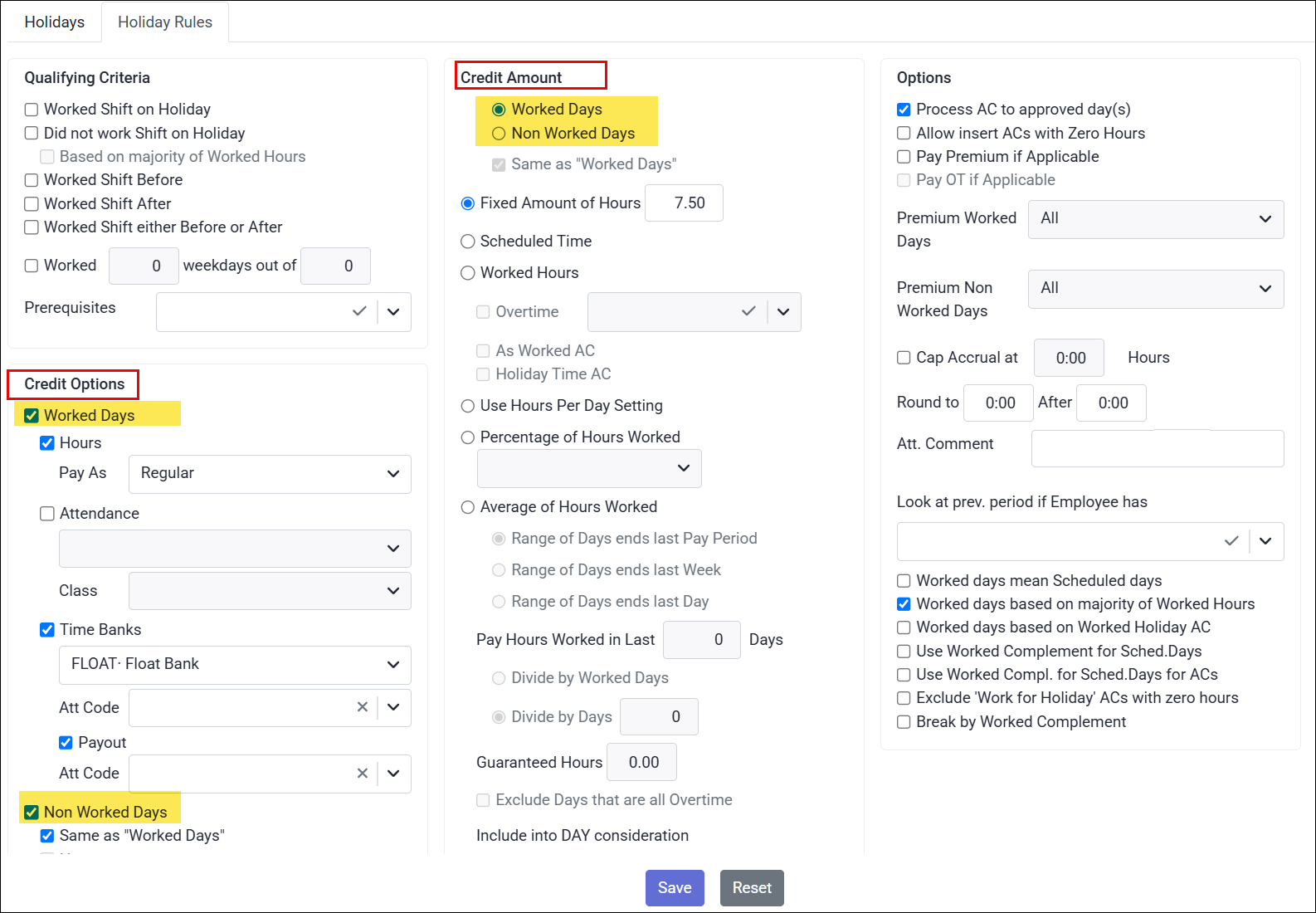
Task: Toggle the Time Banks checkbox
Action: (x=47, y=630)
